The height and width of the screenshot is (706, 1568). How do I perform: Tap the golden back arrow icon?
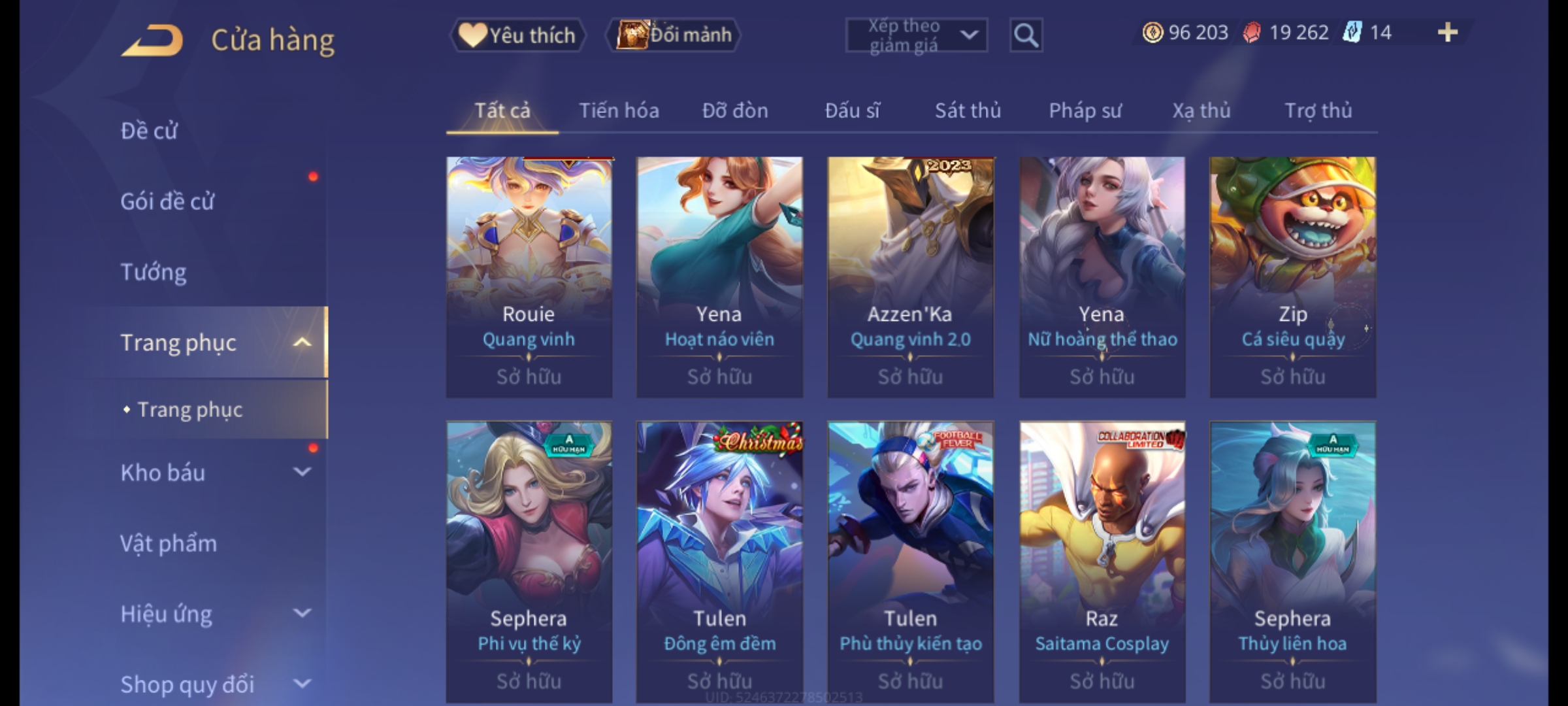point(152,41)
